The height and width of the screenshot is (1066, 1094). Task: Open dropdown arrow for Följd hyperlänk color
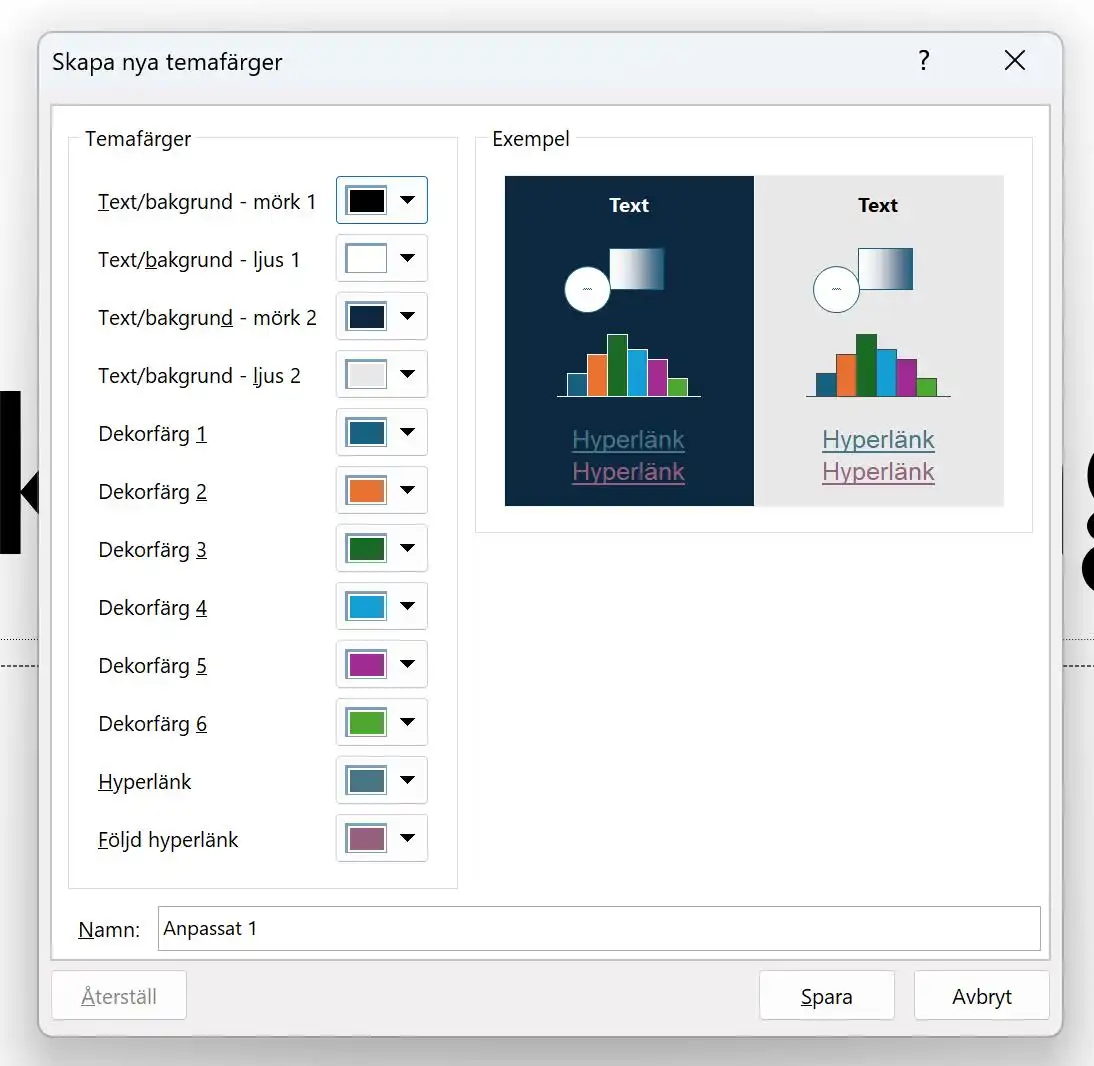[x=407, y=837]
